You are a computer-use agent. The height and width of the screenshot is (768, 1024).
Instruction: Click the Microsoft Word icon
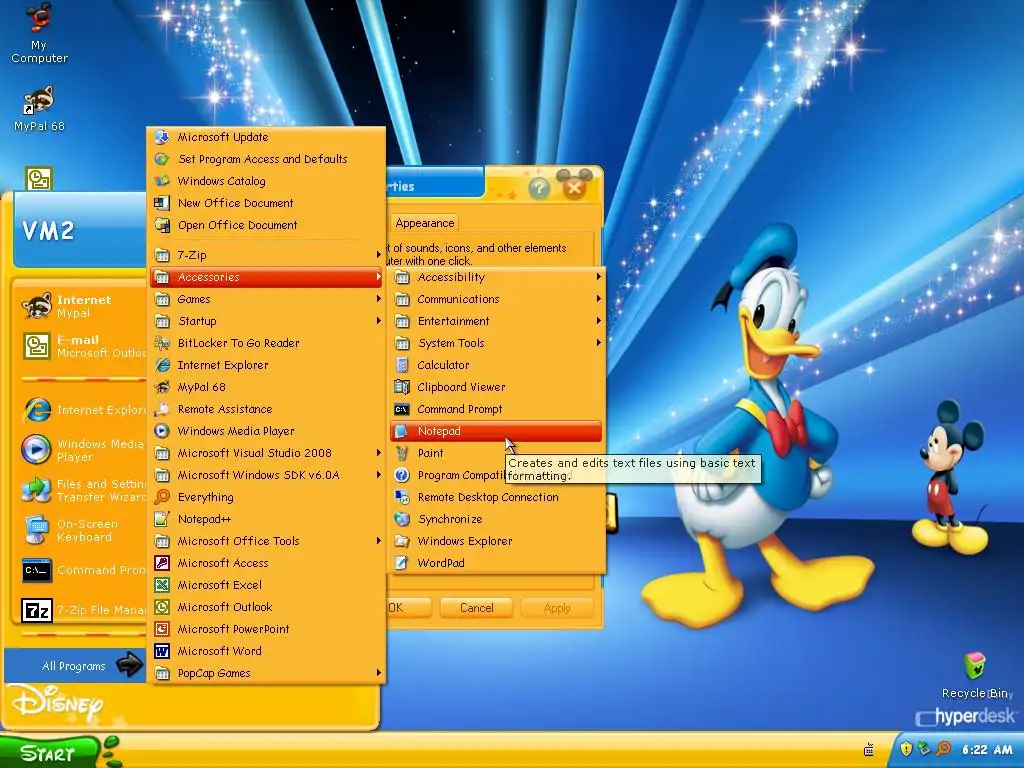162,651
